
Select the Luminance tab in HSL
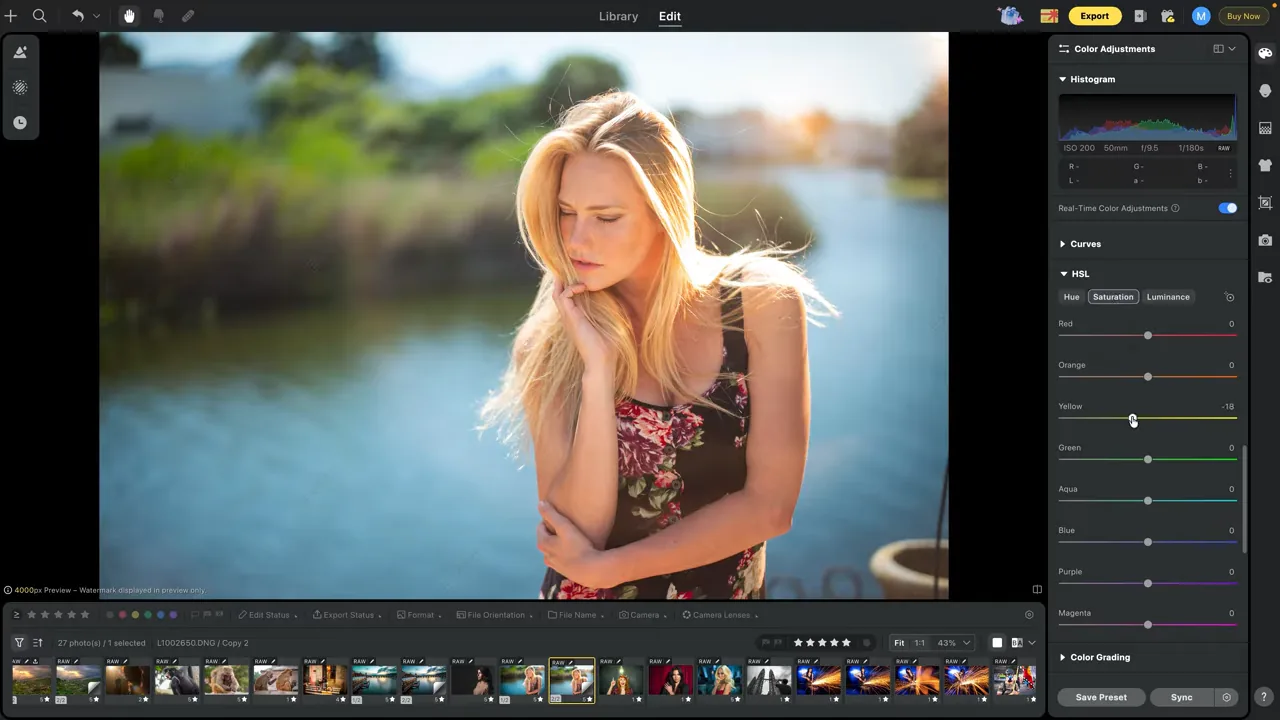pyautogui.click(x=1168, y=297)
